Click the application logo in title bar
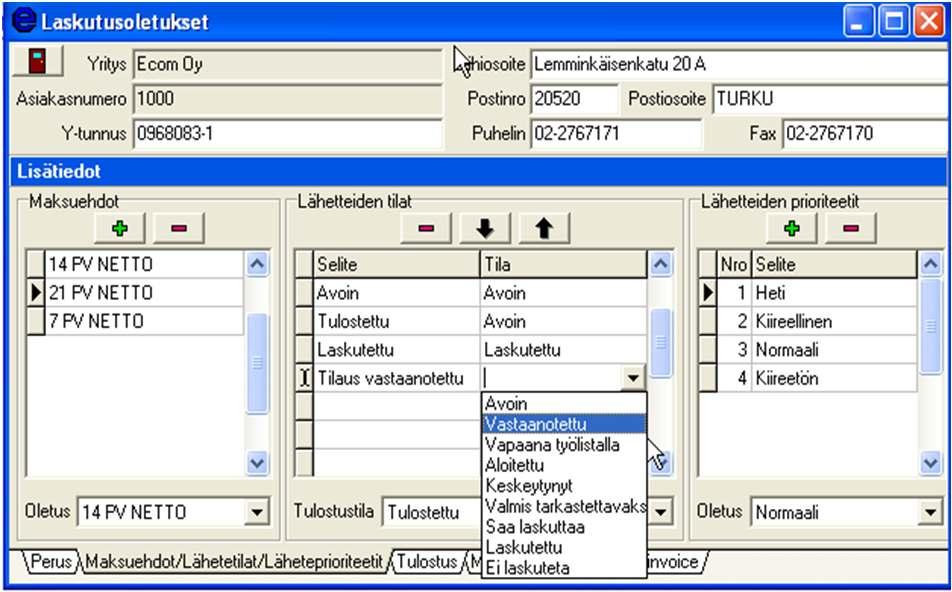 (23, 21)
